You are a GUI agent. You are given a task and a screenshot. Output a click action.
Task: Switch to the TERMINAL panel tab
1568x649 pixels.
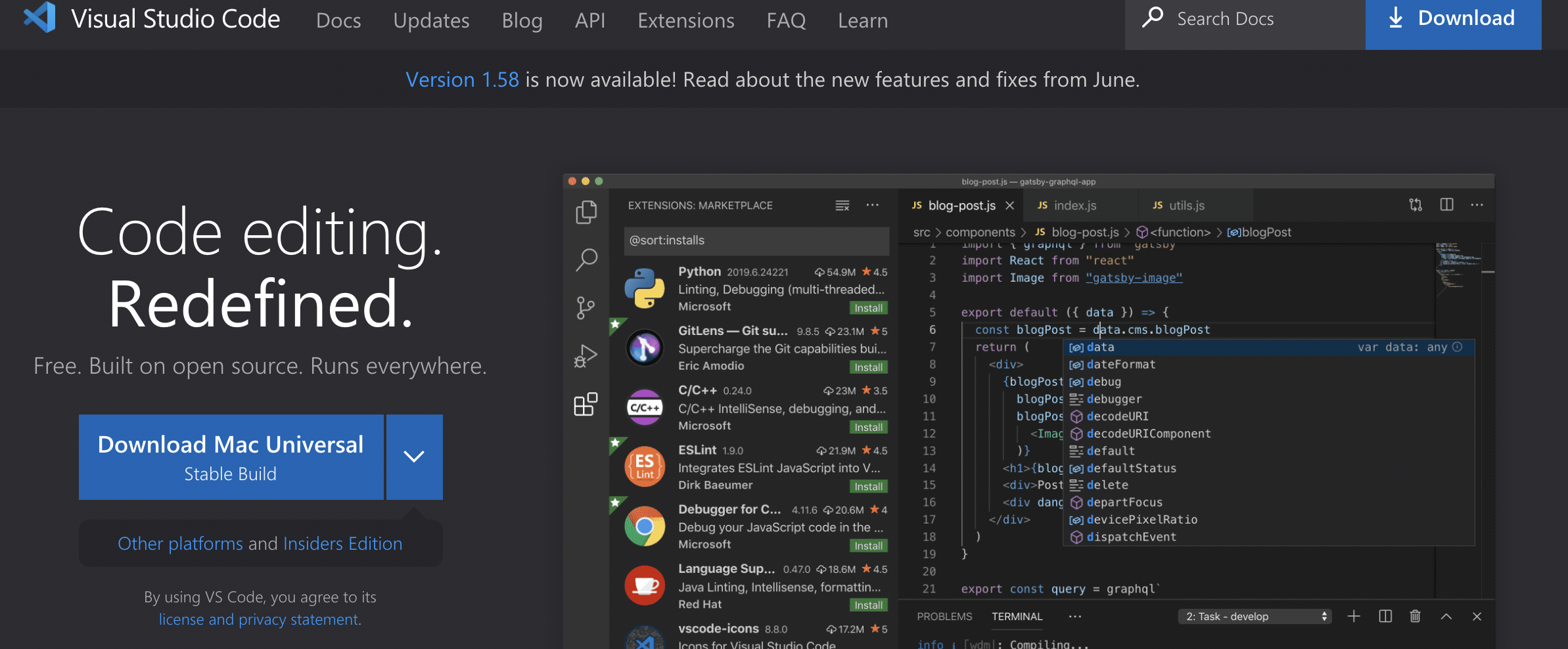[1017, 616]
